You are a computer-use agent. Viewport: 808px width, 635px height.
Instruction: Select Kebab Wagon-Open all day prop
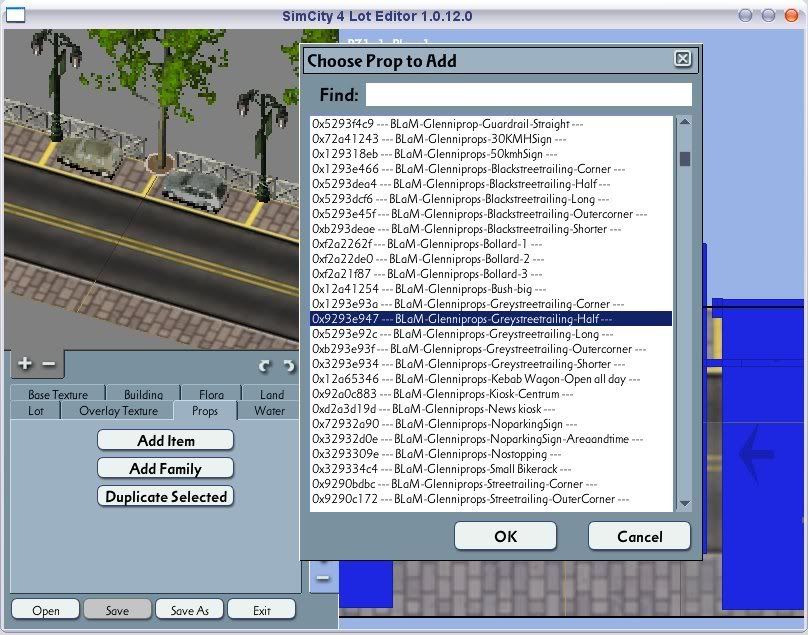(492, 379)
